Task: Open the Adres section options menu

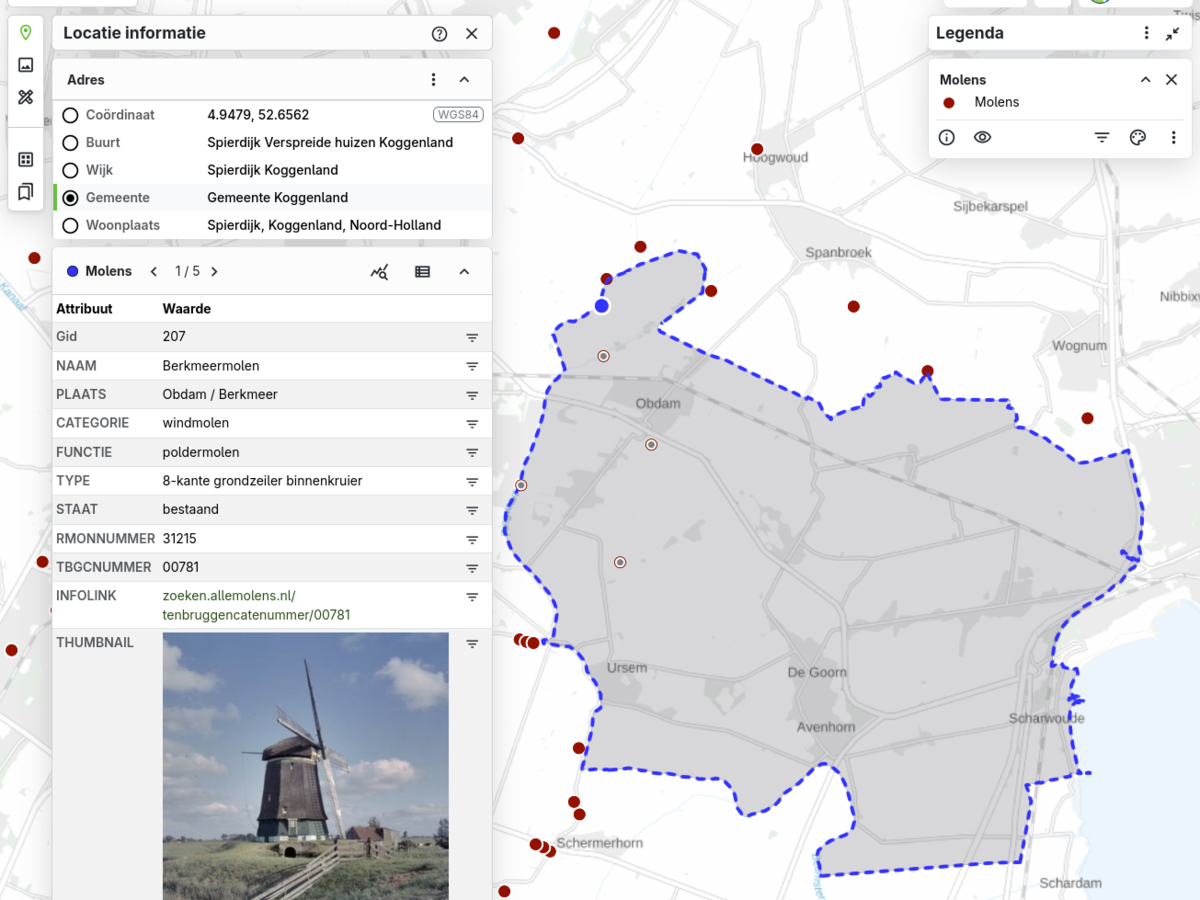Action: coord(433,80)
